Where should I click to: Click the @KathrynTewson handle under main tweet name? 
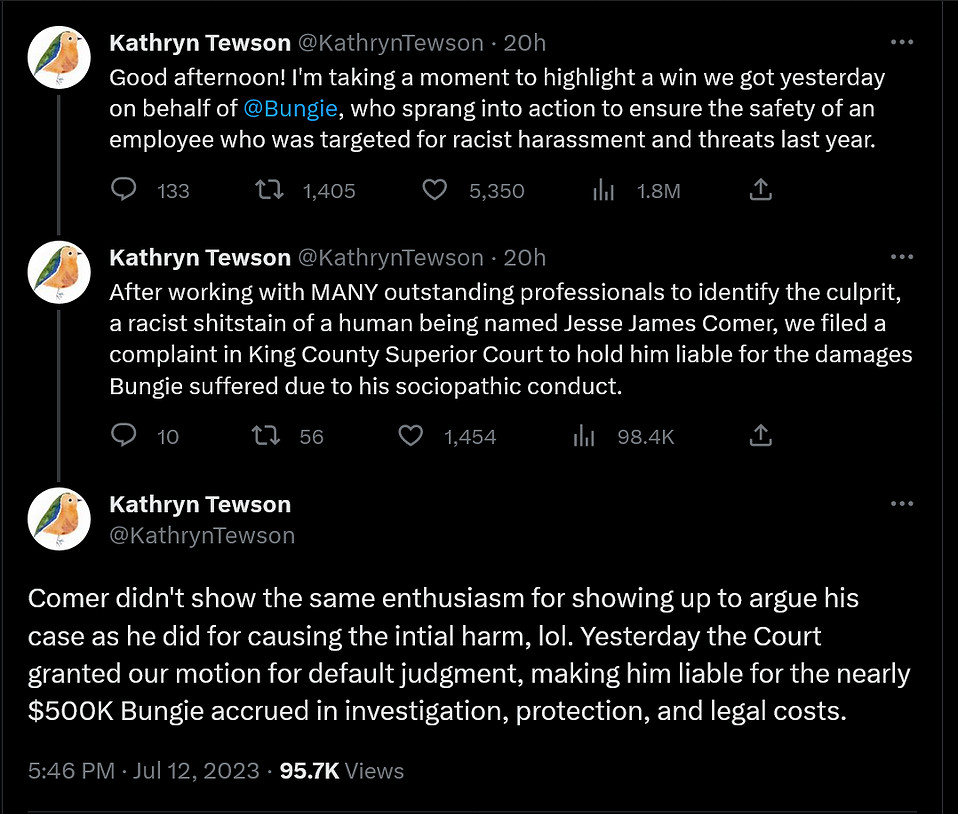coord(202,535)
